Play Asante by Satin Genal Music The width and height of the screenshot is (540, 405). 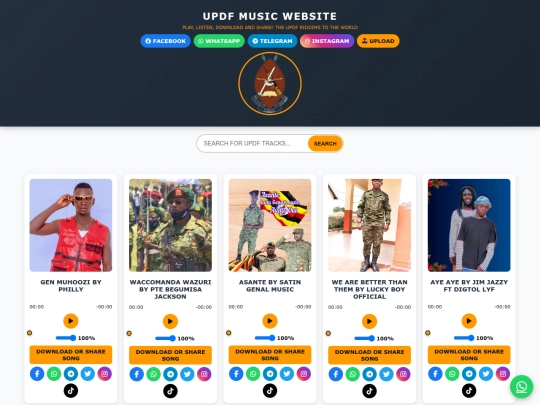(270, 321)
